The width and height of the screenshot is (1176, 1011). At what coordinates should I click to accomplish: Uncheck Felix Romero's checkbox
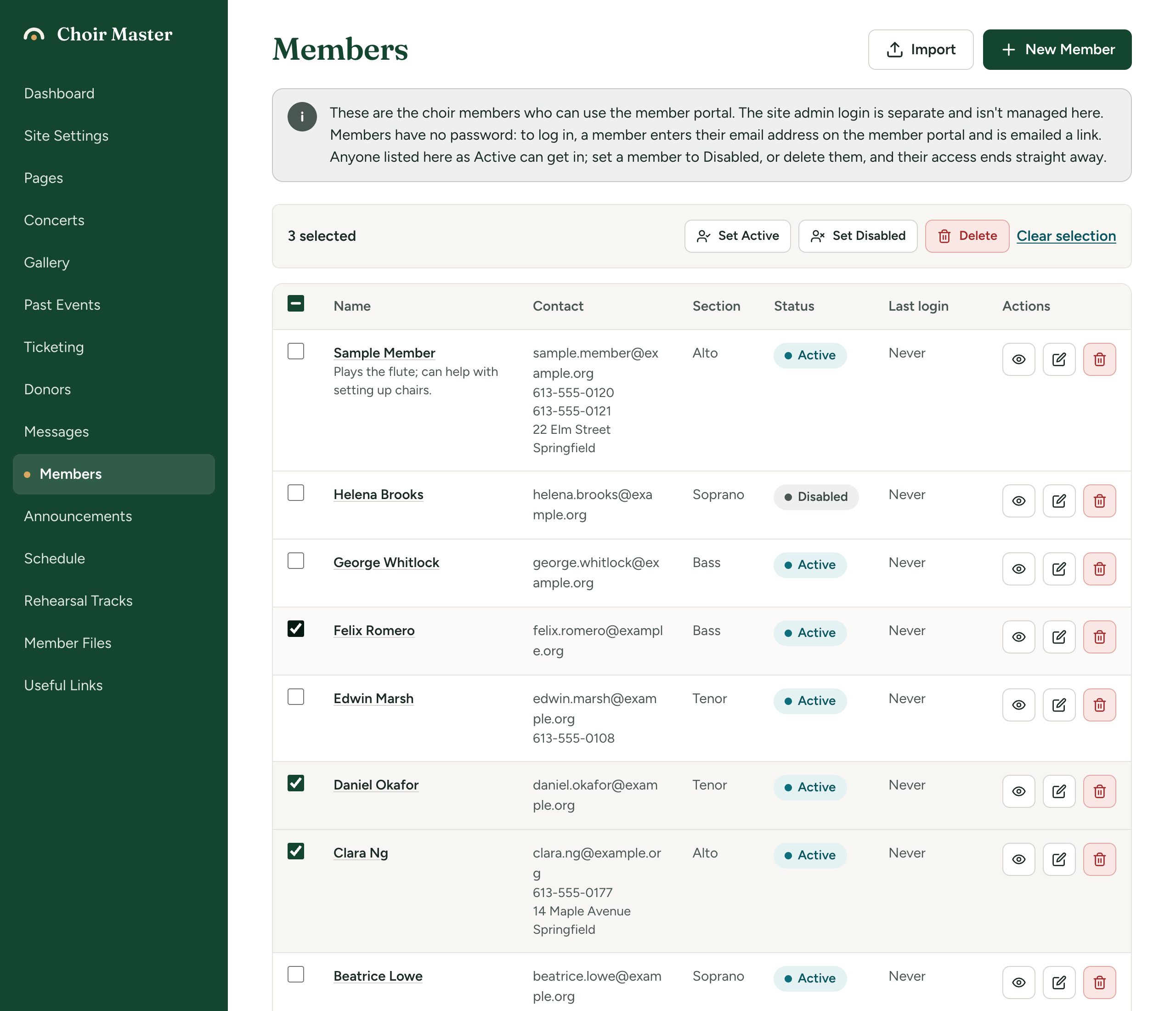[x=296, y=629]
